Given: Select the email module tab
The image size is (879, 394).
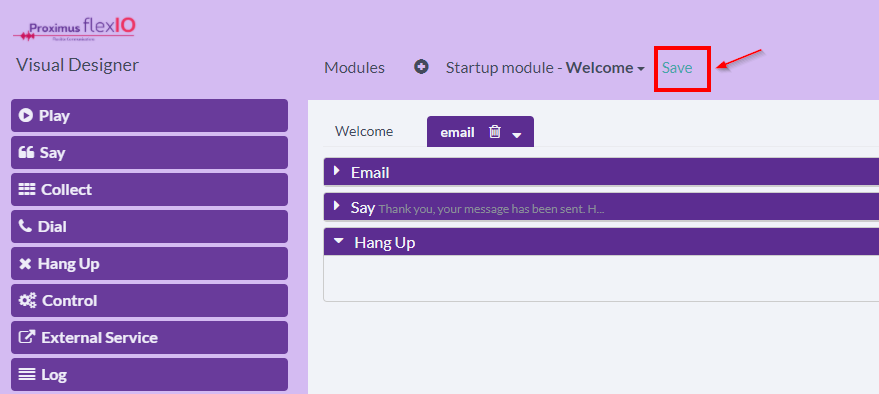Looking at the screenshot, I should pyautogui.click(x=457, y=132).
